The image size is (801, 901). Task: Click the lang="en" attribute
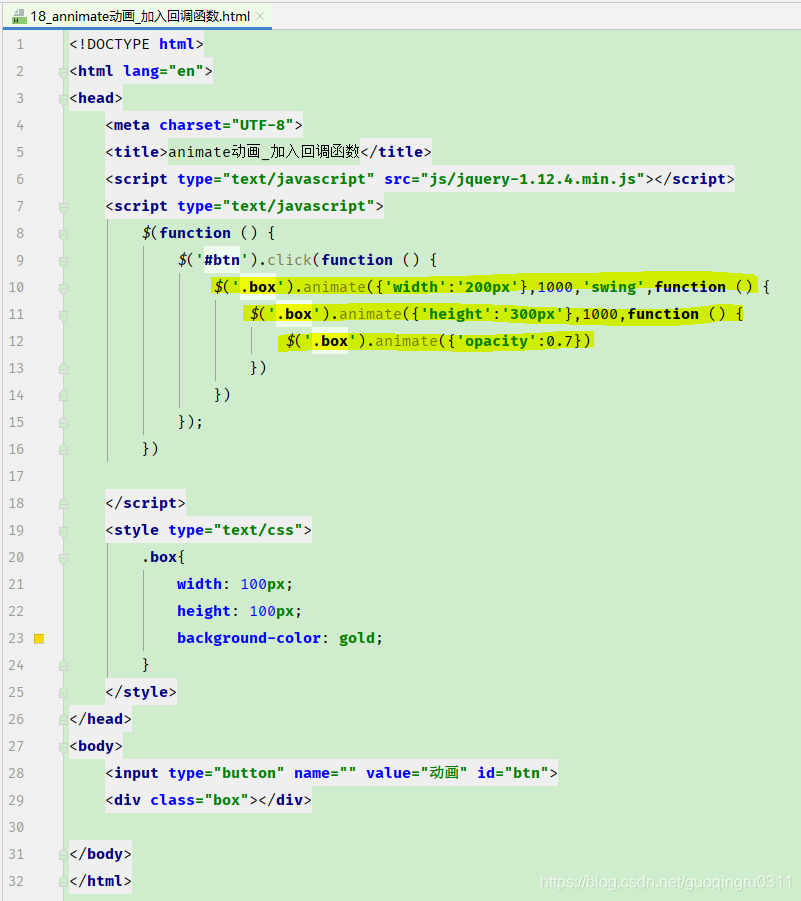point(163,71)
